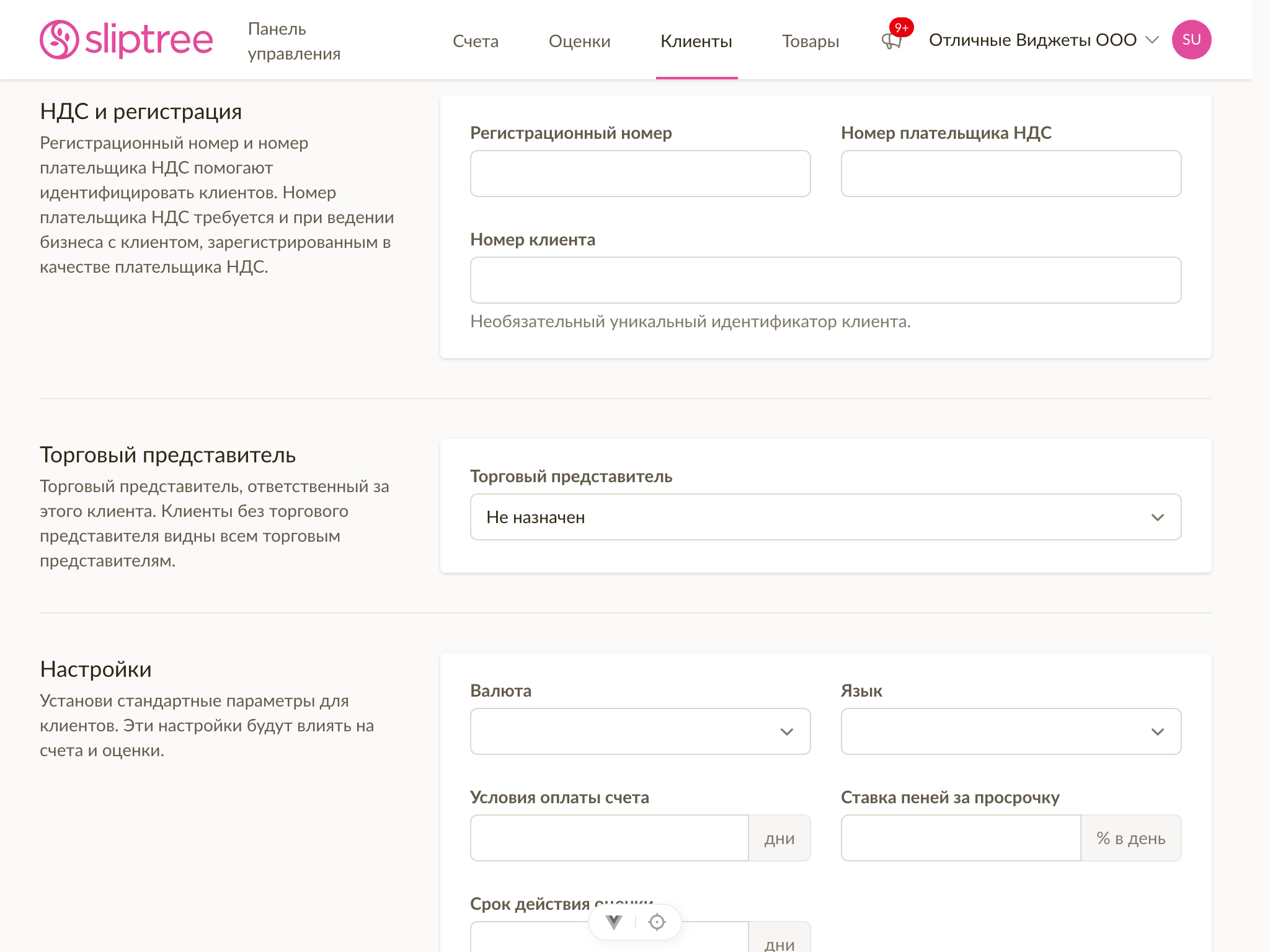Expand the Отличные Виджеты ООО company switcher
1270x952 pixels.
[x=1044, y=40]
